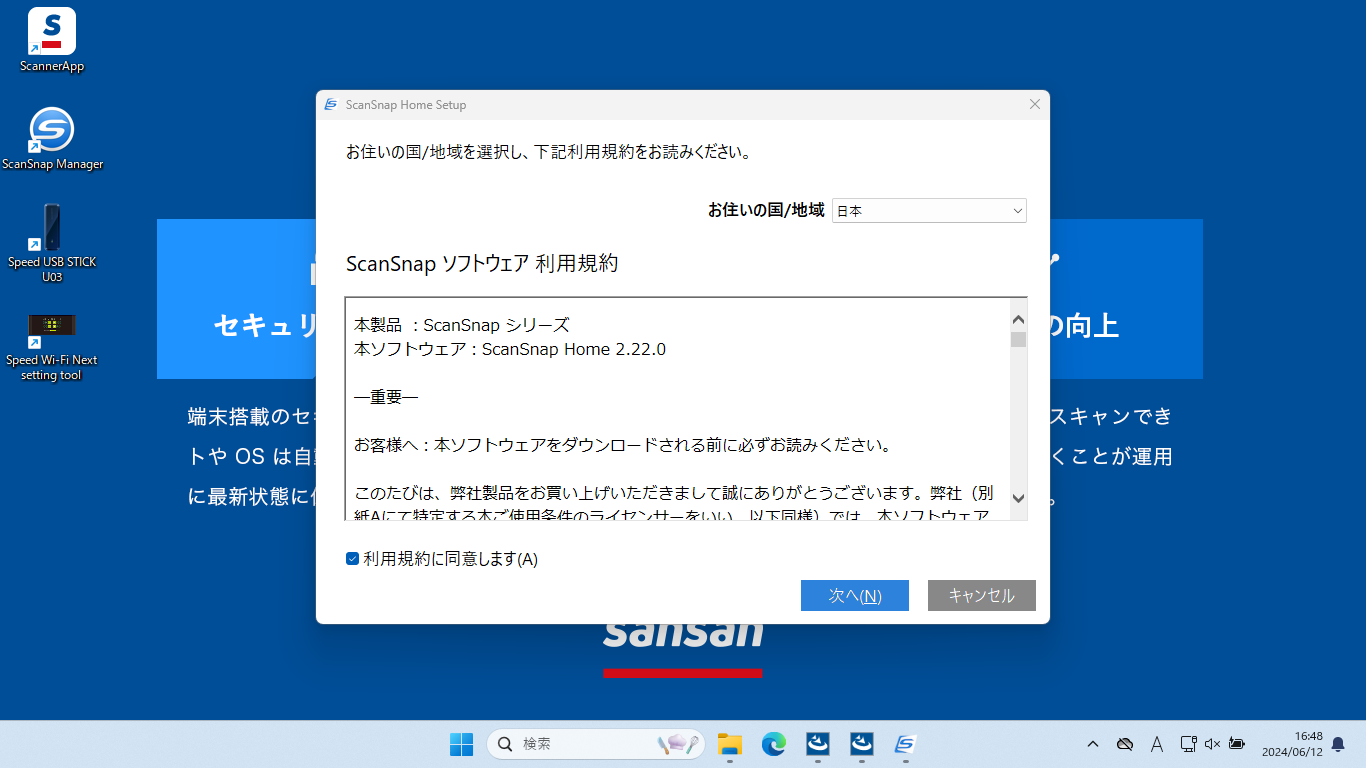
Task: Open the battery status tray icon
Action: 1237,744
